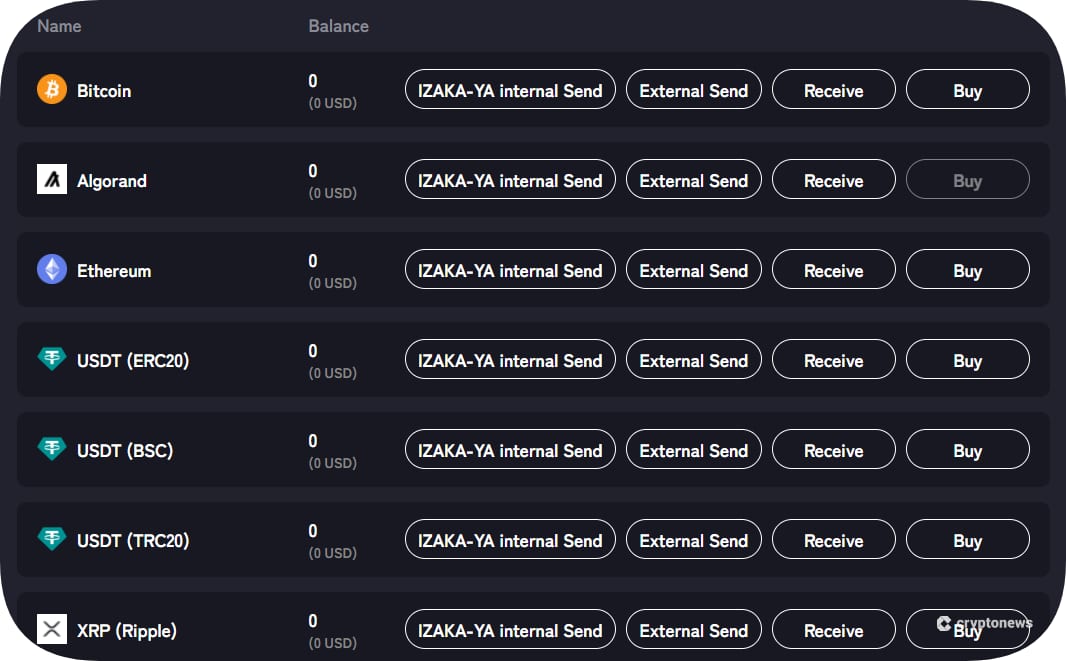Click the (0 USD) amount under Algorand balance
Screen dimensions: 1066x661
(x=332, y=193)
